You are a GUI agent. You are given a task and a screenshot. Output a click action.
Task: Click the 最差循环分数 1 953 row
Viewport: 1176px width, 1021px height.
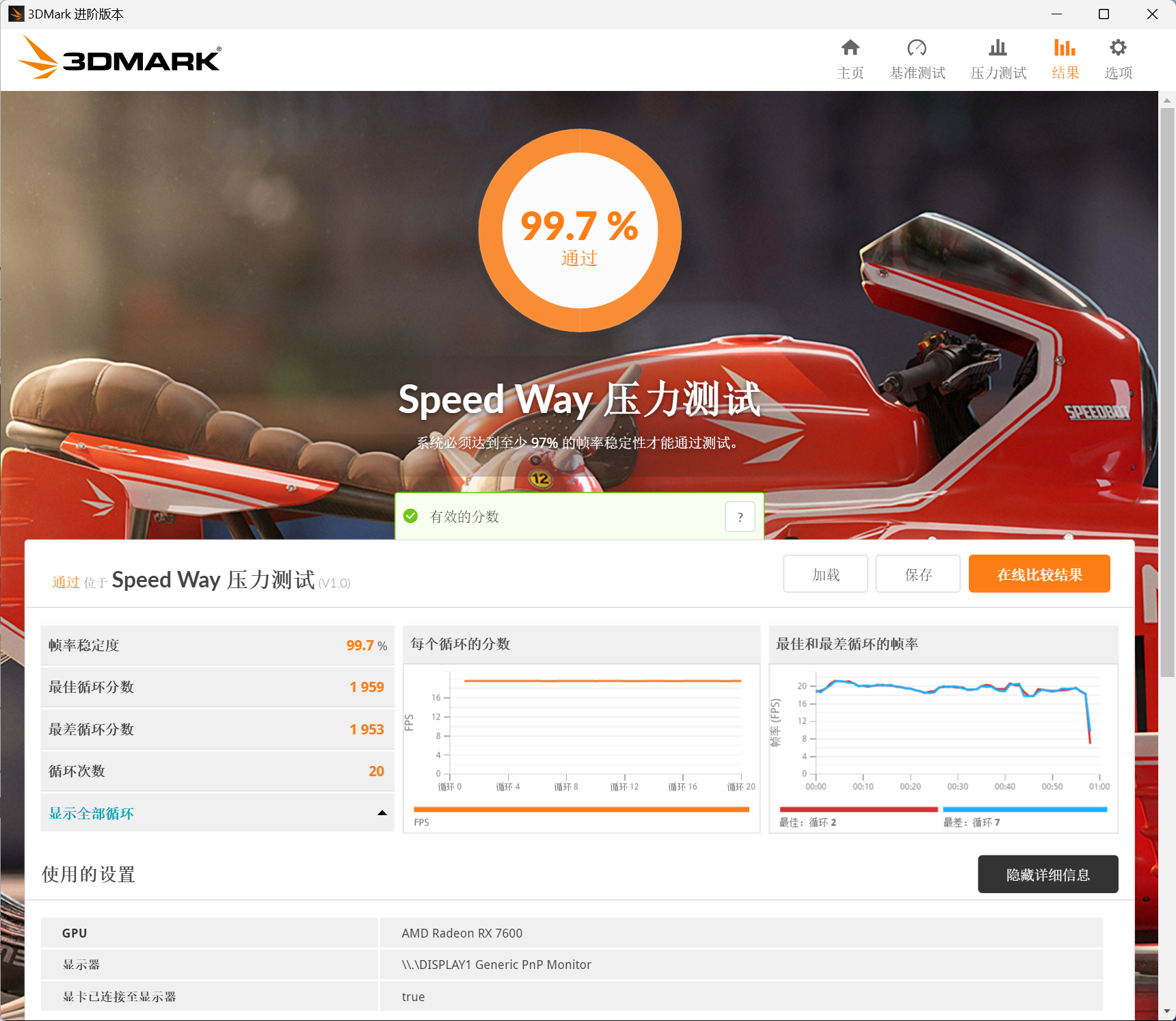[217, 730]
